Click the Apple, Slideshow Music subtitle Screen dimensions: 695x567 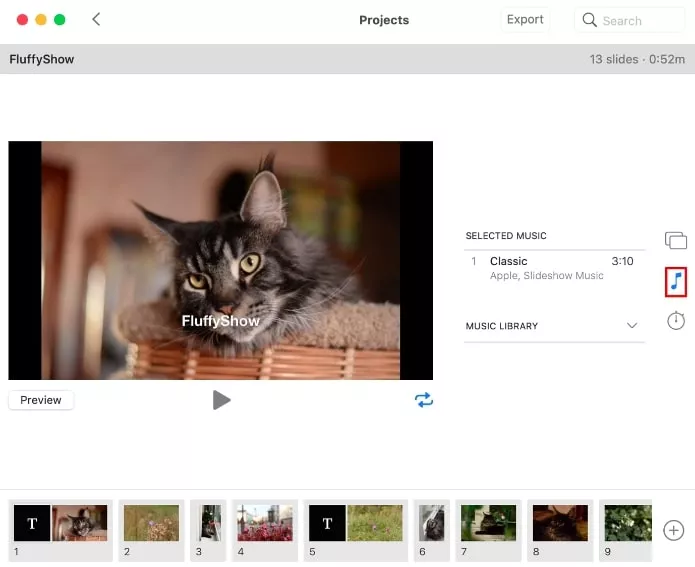click(547, 276)
